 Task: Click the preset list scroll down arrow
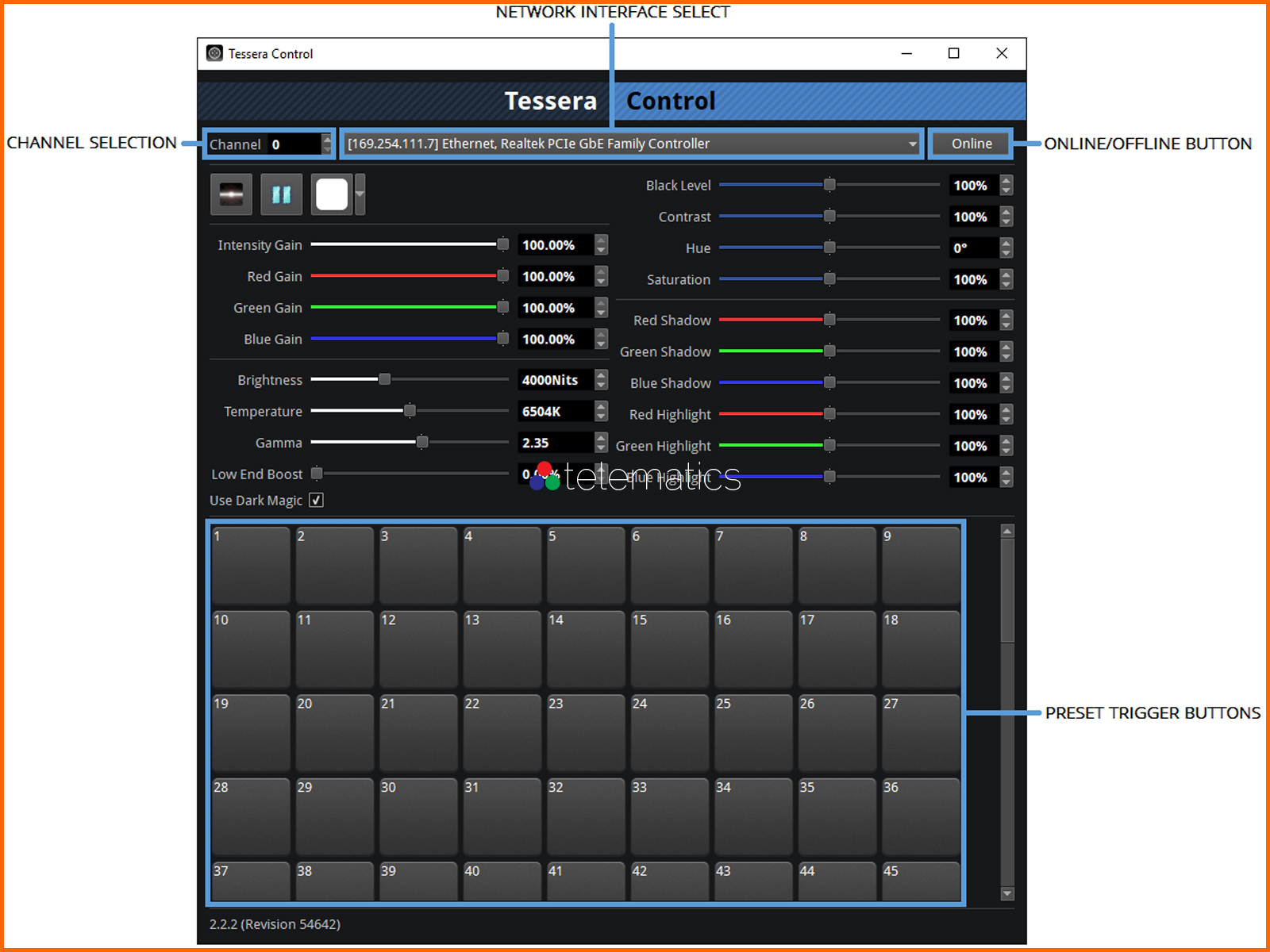tap(1007, 893)
